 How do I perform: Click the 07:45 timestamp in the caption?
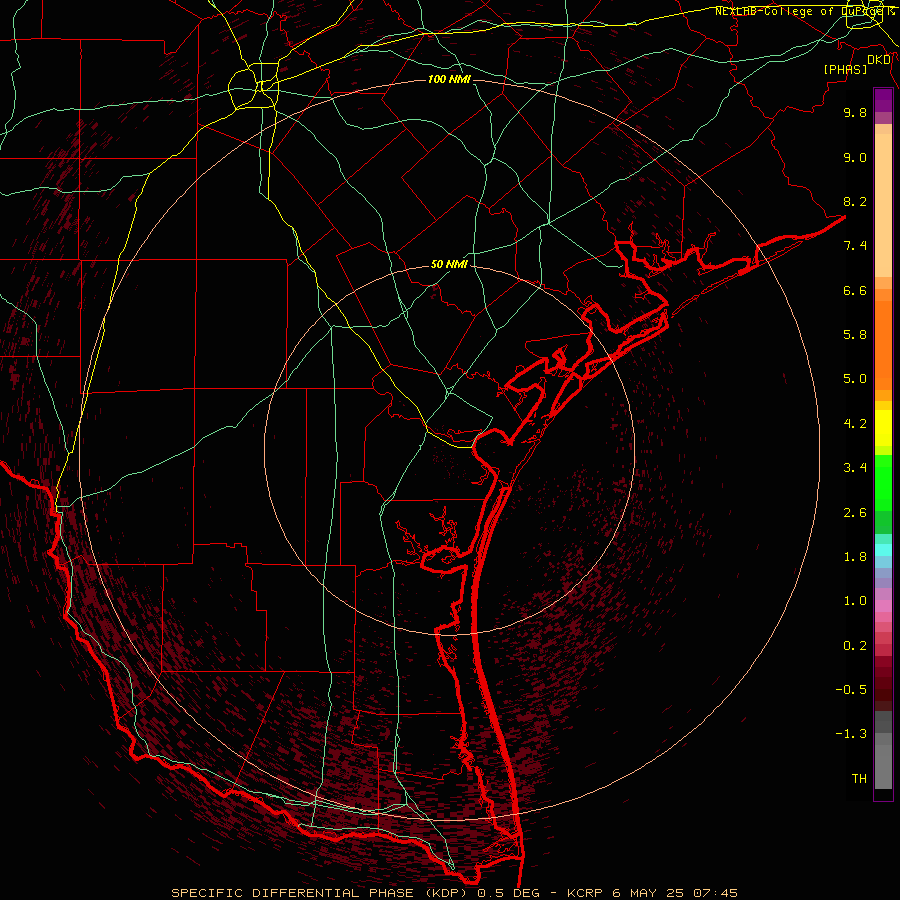(715, 893)
